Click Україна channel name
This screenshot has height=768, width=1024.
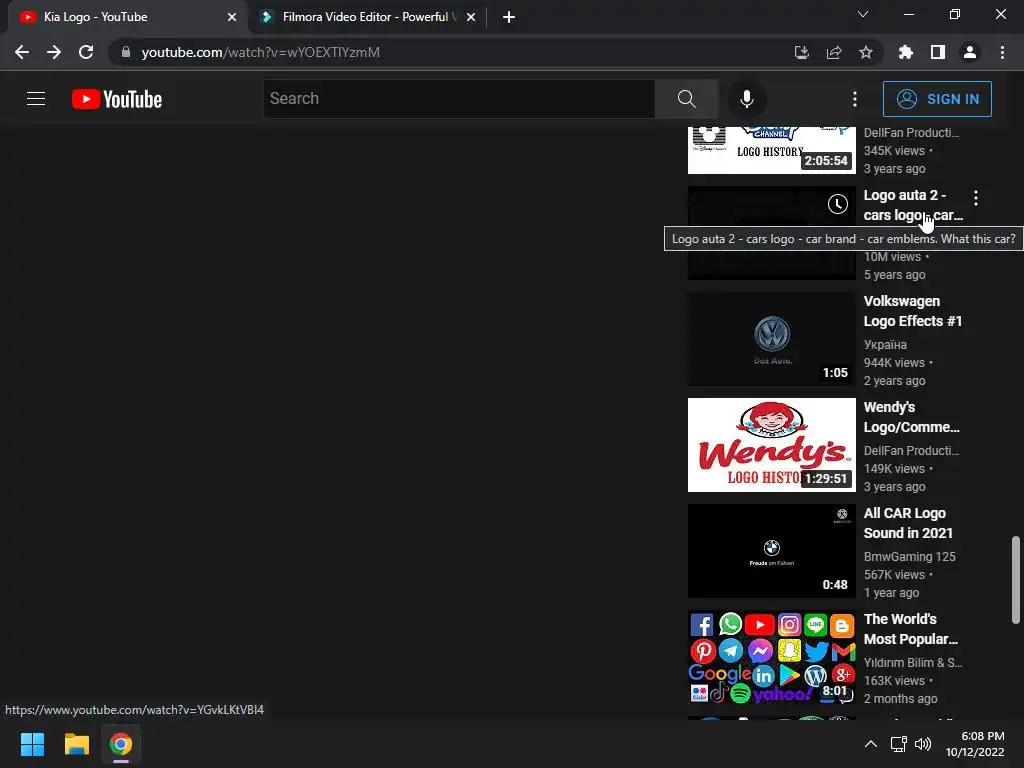885,344
